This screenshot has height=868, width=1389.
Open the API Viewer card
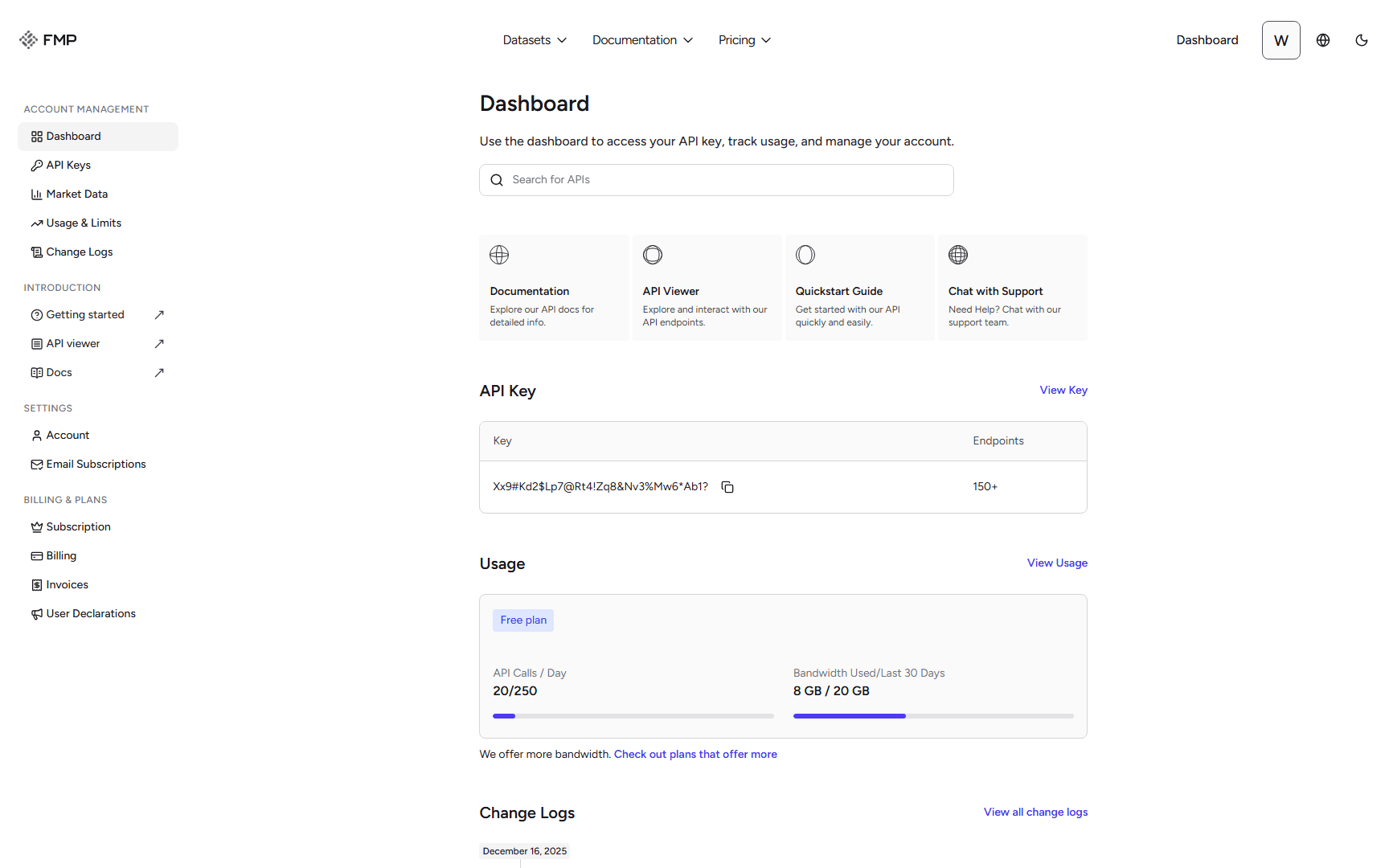(x=707, y=288)
